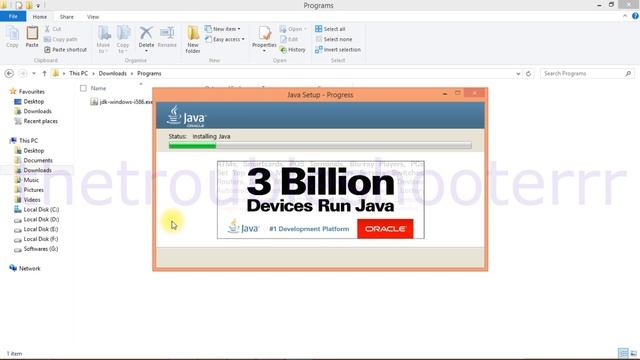This screenshot has width=640, height=360.
Task: Collapse the ribbon with the chevron
Action: pos(625,16)
